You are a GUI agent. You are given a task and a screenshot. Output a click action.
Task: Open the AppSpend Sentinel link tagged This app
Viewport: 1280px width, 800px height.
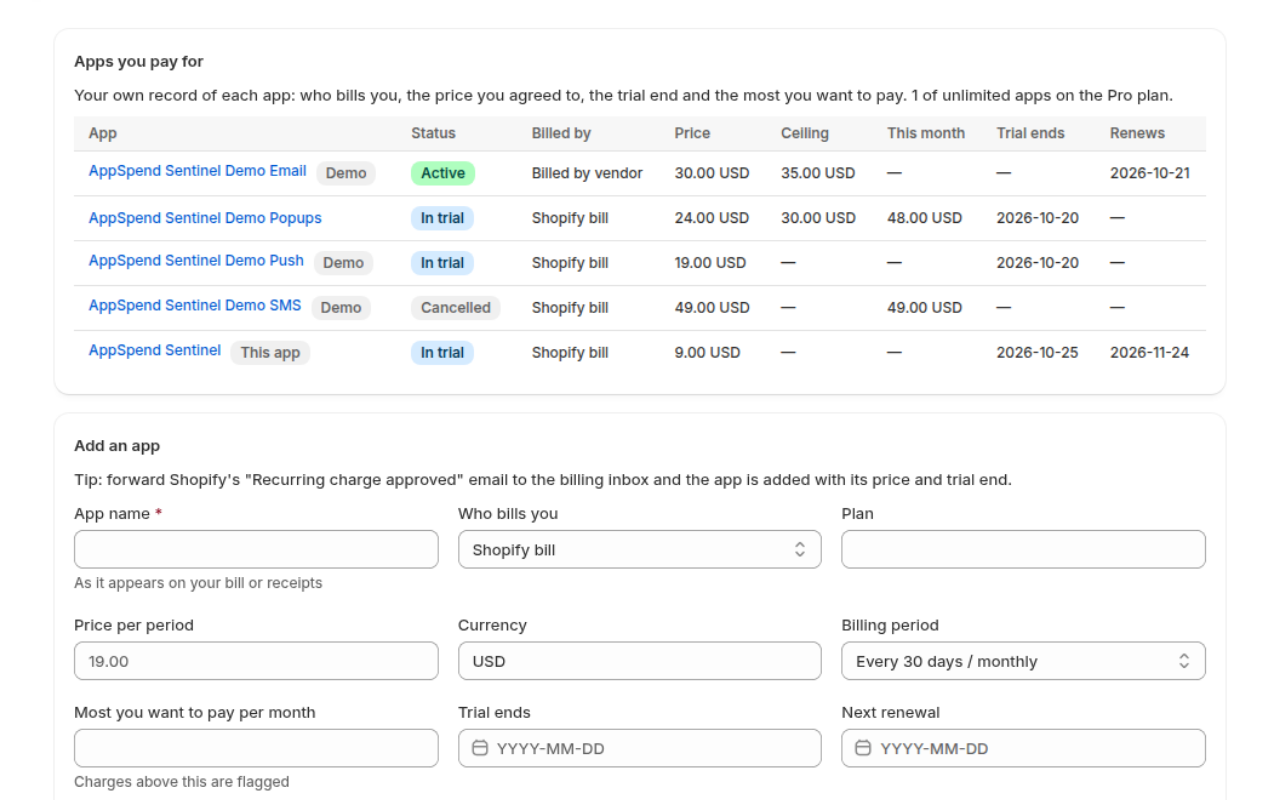click(x=155, y=351)
